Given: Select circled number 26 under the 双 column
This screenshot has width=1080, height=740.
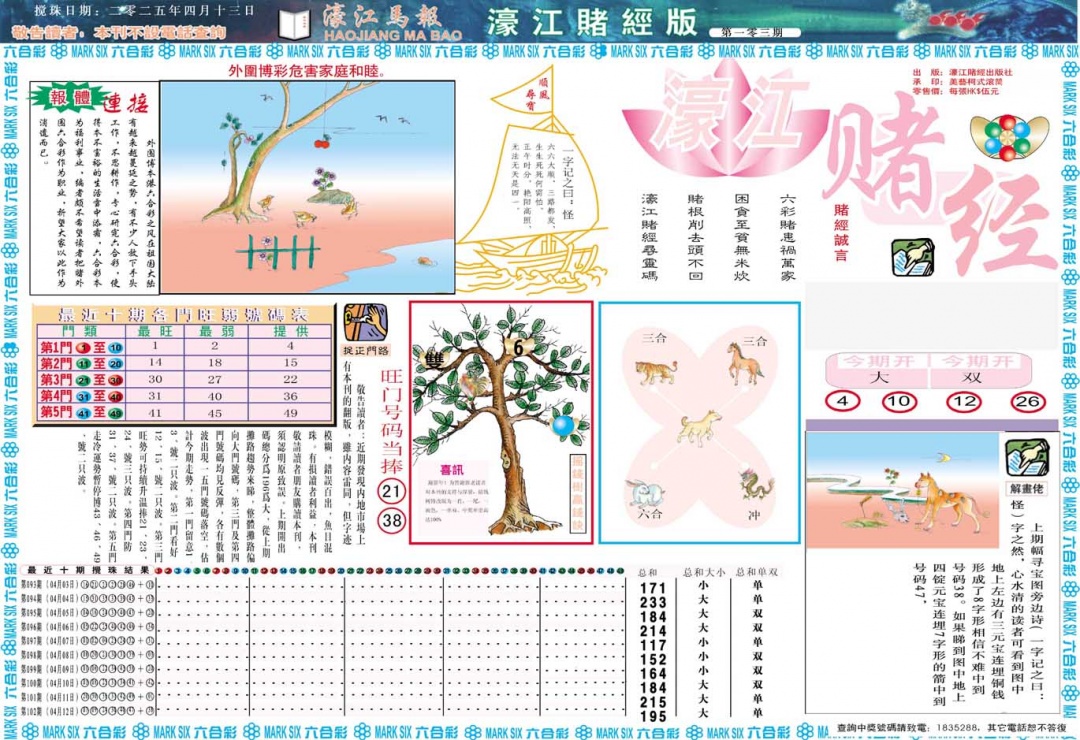Looking at the screenshot, I should pos(1026,401).
